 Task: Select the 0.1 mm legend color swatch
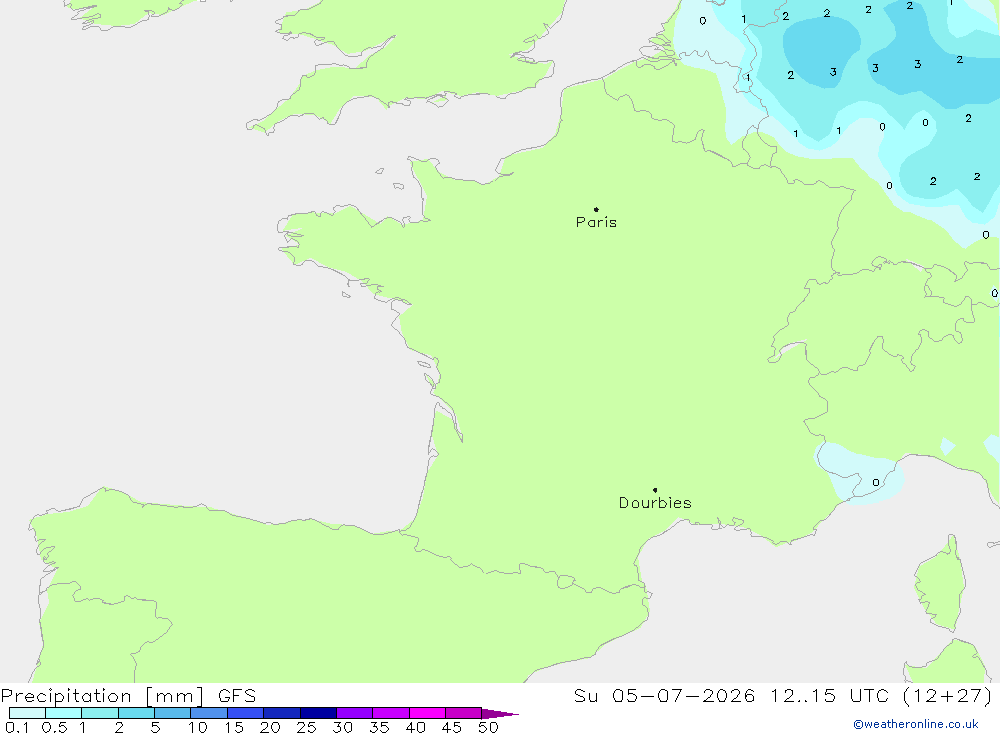tap(27, 713)
